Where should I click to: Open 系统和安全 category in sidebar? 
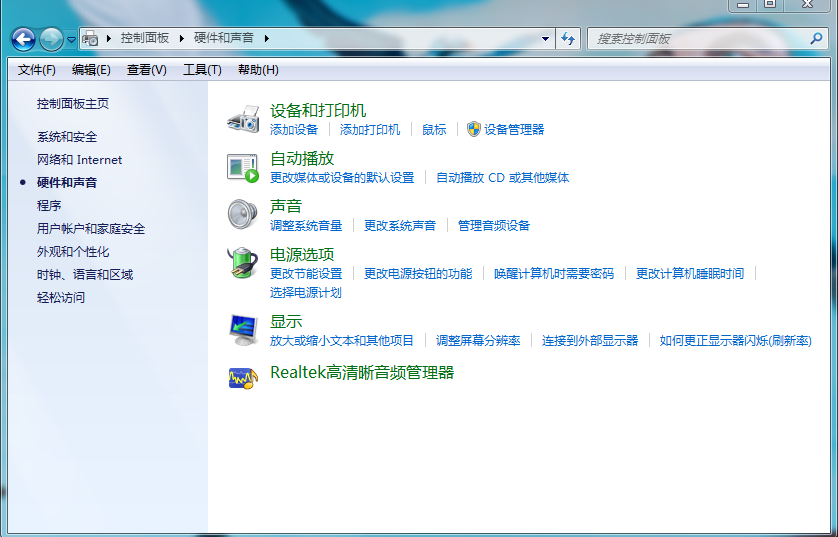coord(67,137)
